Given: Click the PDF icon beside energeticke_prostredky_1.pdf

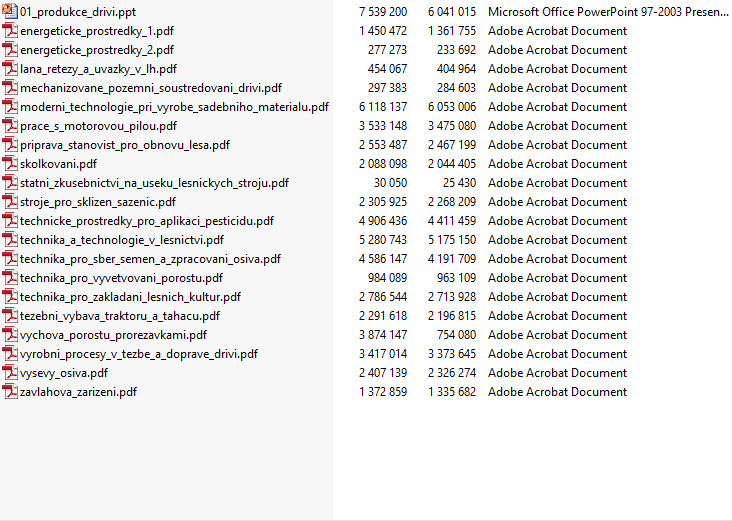Looking at the screenshot, I should click(x=10, y=31).
